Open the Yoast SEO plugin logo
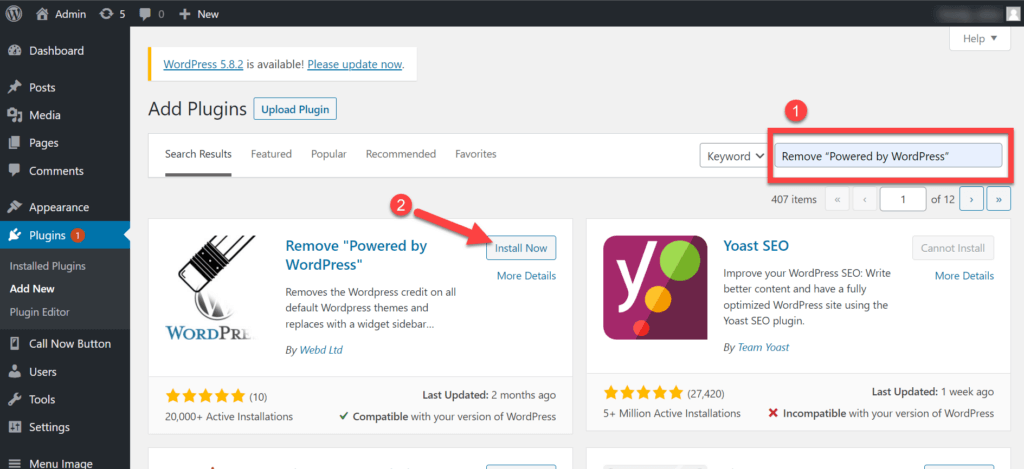The image size is (1024, 469). (655, 287)
